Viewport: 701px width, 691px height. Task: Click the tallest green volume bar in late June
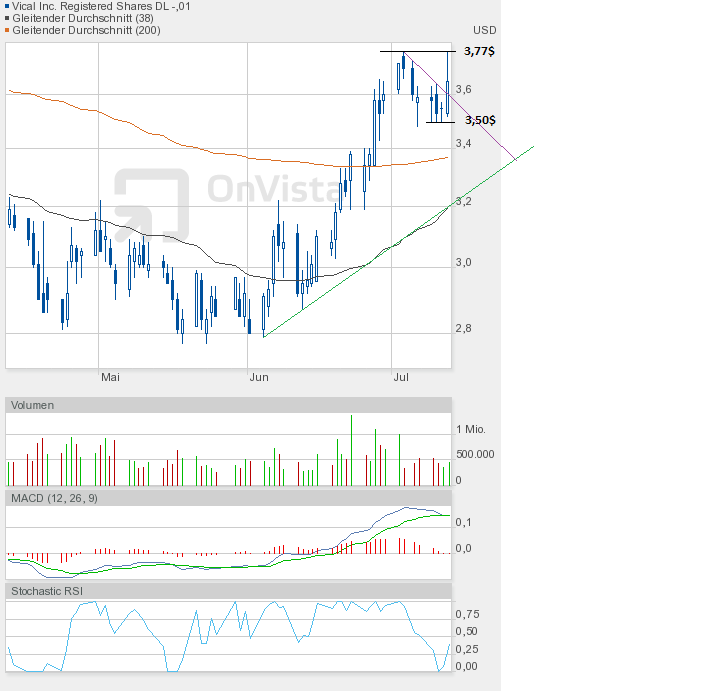coord(351,451)
